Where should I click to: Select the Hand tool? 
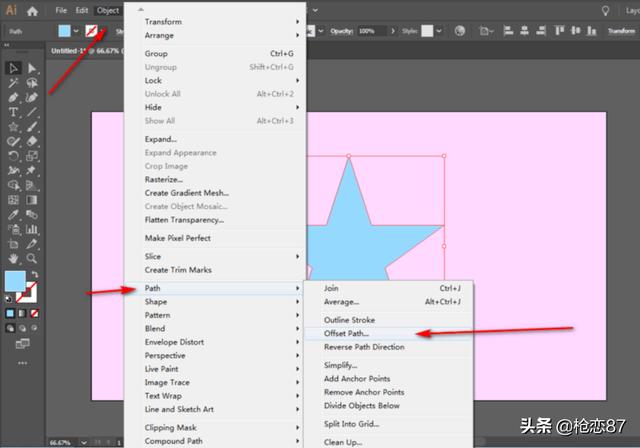pyautogui.click(x=14, y=256)
